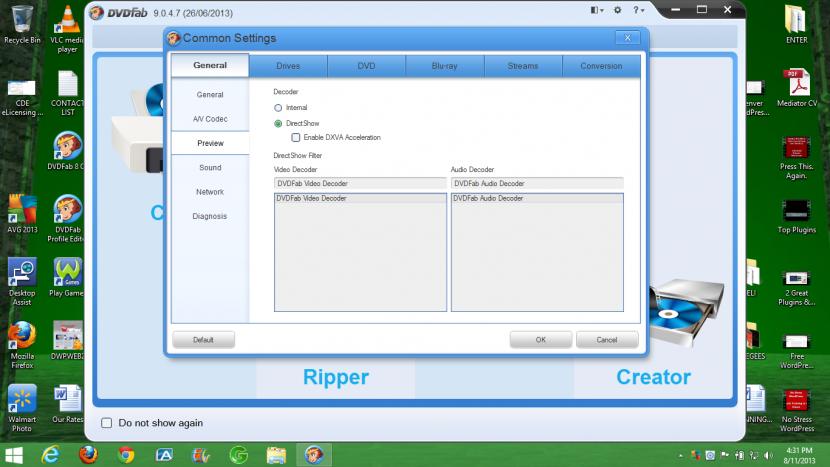Image resolution: width=830 pixels, height=467 pixels.
Task: Click Cancel in Common Settings
Action: 607,340
